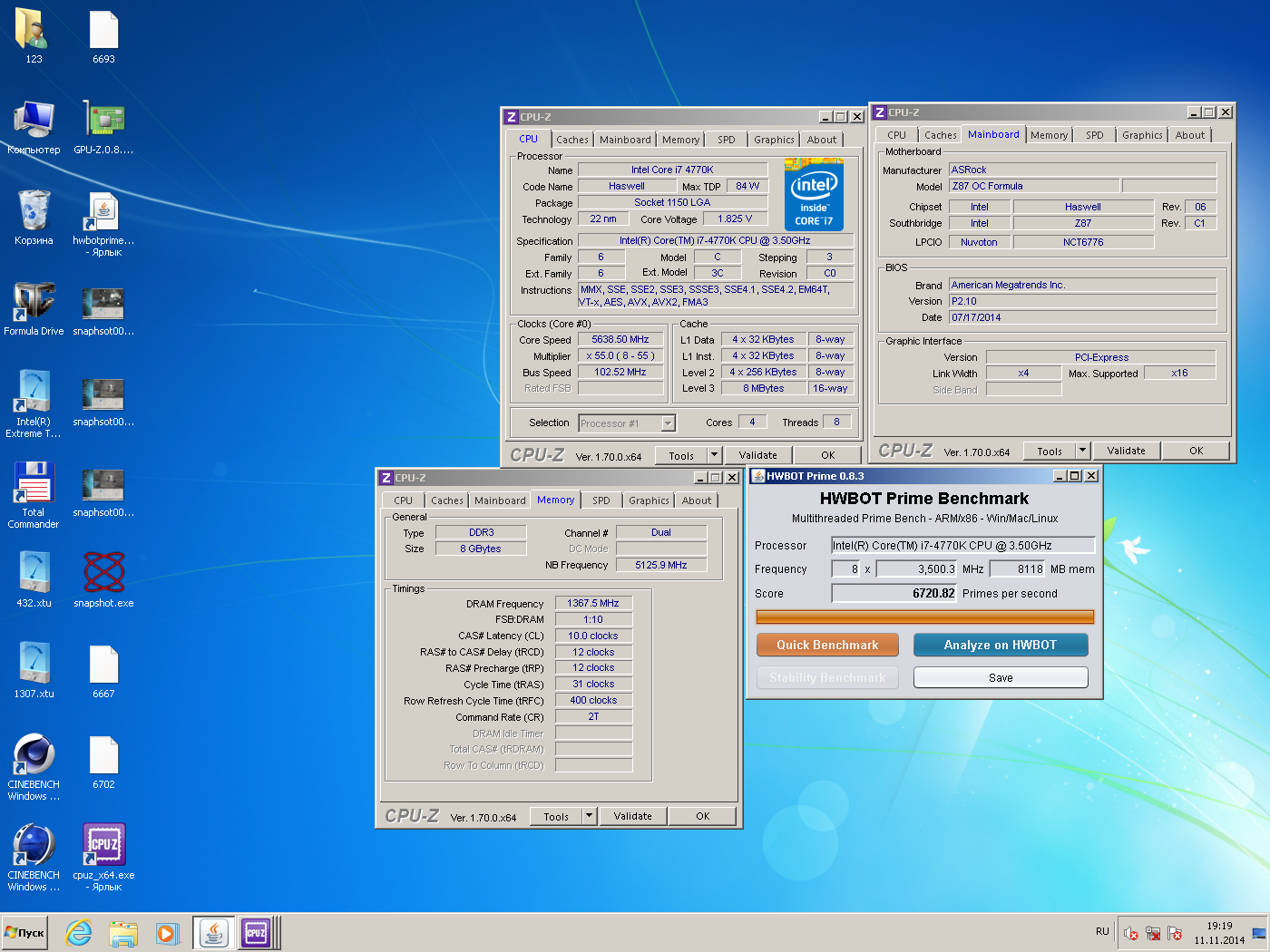Viewport: 1270px width, 952px height.
Task: Open Graphics tab in CPU-Z Mainboard window
Action: click(x=1142, y=135)
